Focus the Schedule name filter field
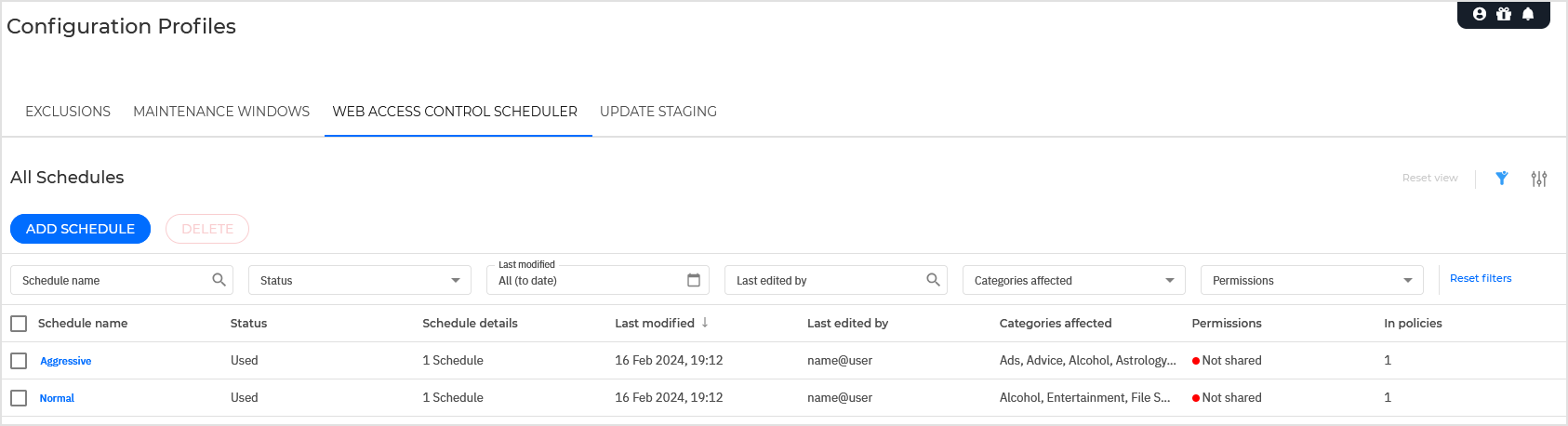This screenshot has height=426, width=1568. [x=122, y=280]
